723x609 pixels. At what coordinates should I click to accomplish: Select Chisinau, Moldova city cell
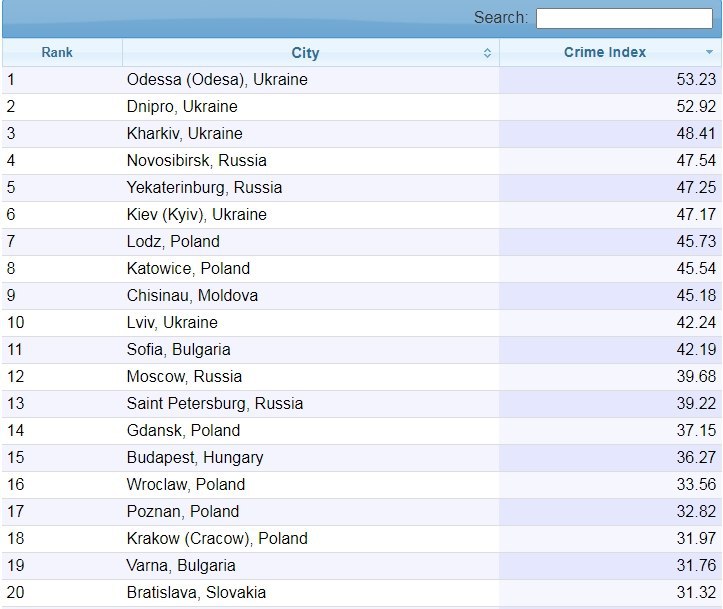coord(311,296)
